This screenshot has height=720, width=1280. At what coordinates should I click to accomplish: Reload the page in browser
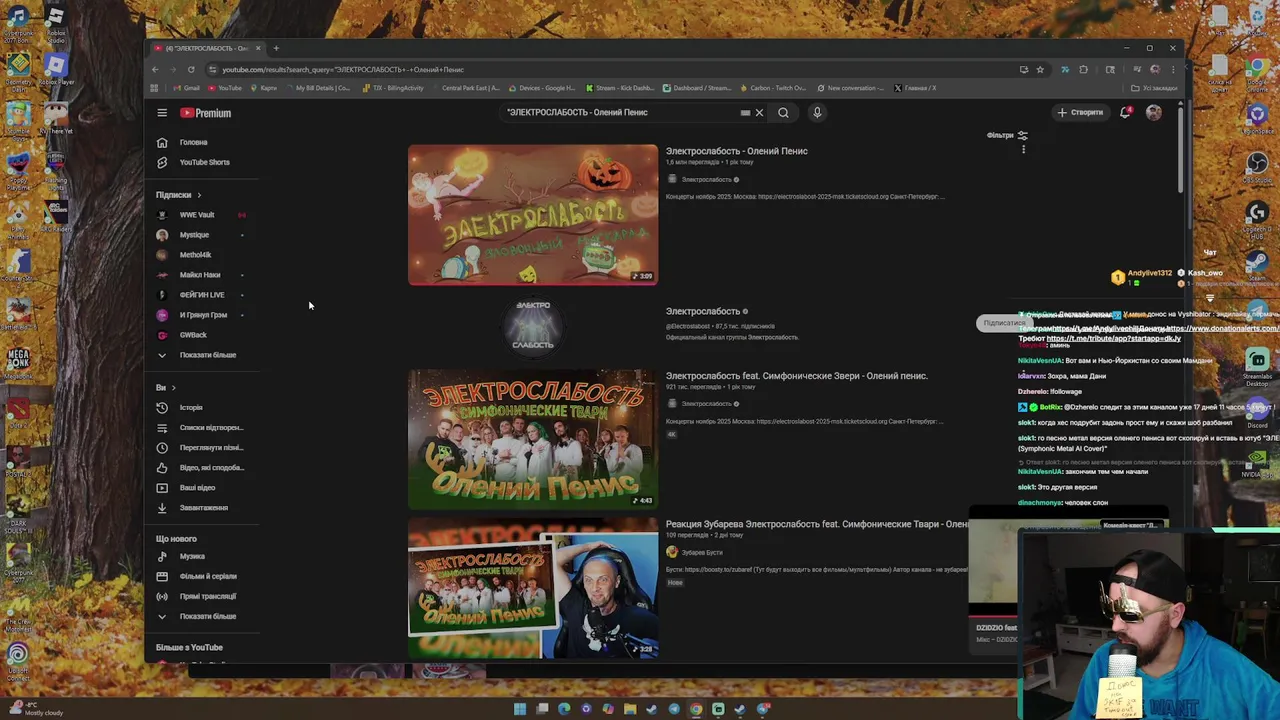tap(191, 70)
